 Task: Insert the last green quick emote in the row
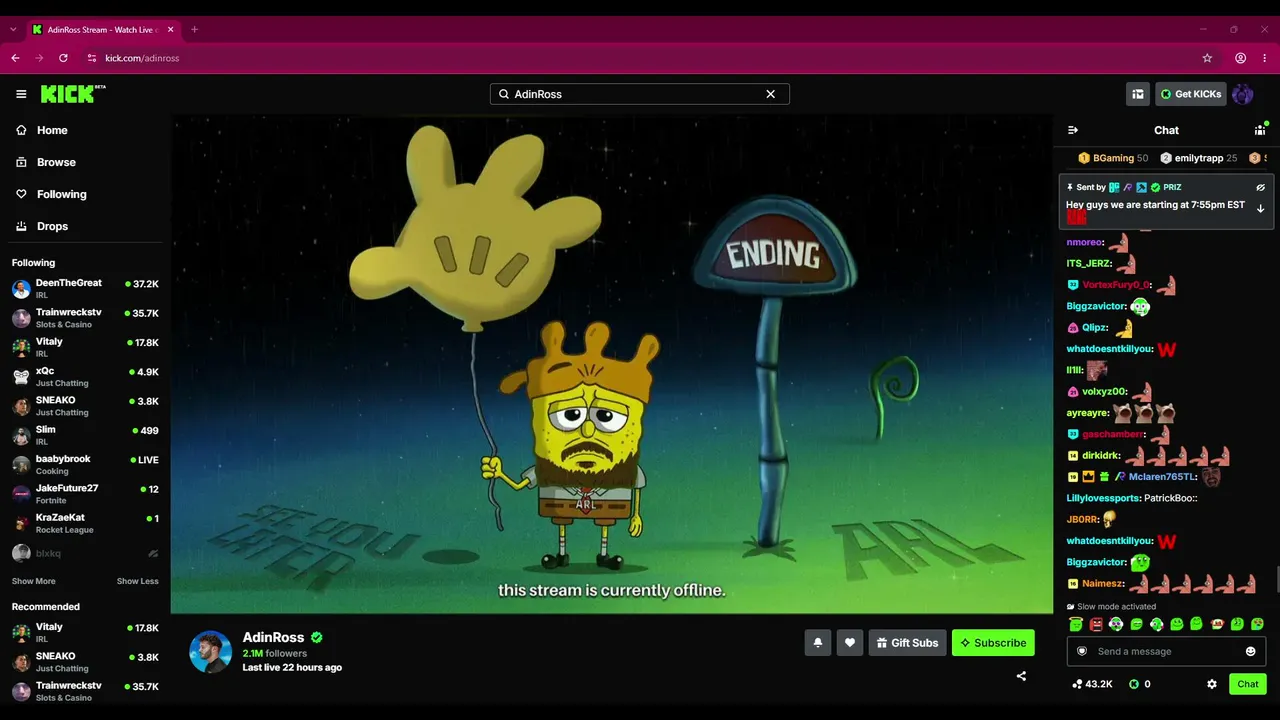point(1257,624)
